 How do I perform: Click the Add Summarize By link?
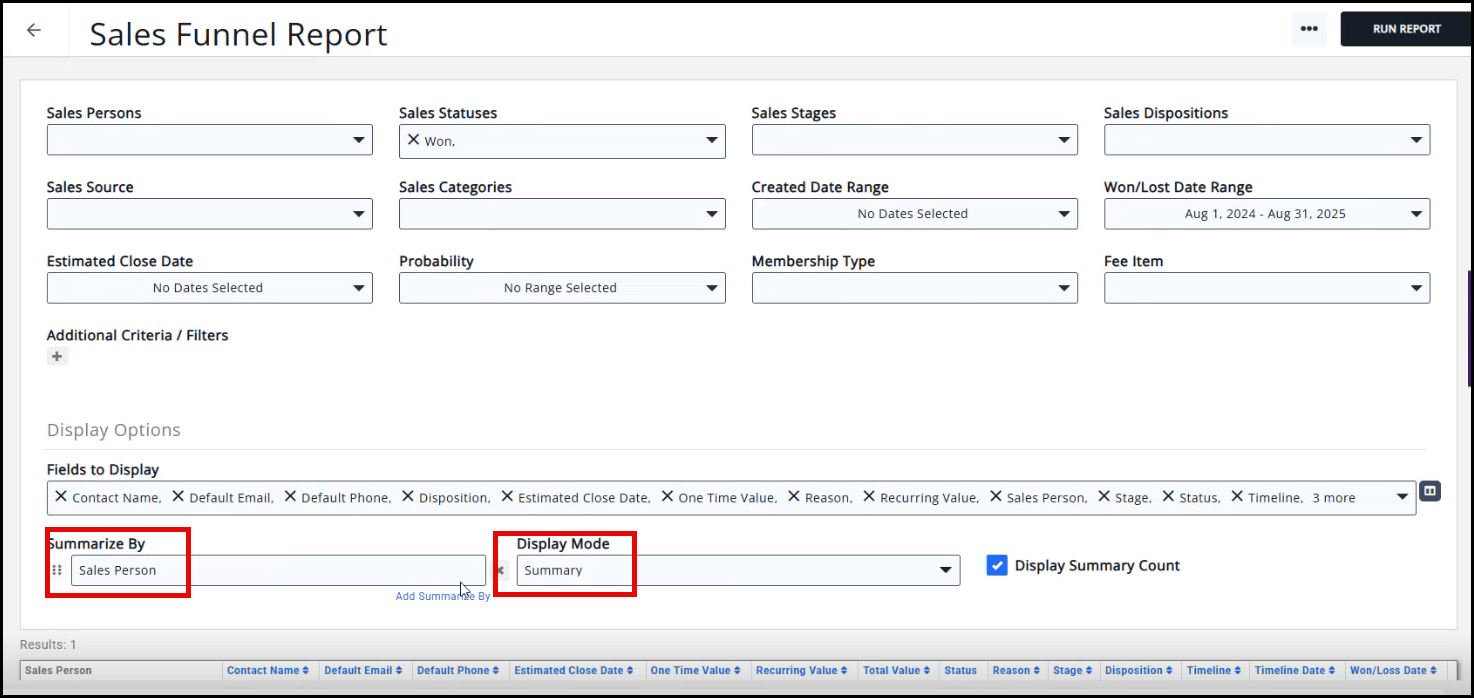[442, 596]
